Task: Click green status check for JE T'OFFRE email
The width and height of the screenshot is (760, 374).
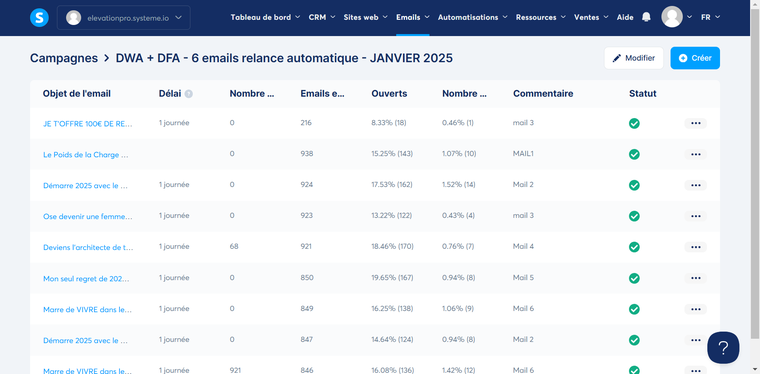Action: [634, 124]
